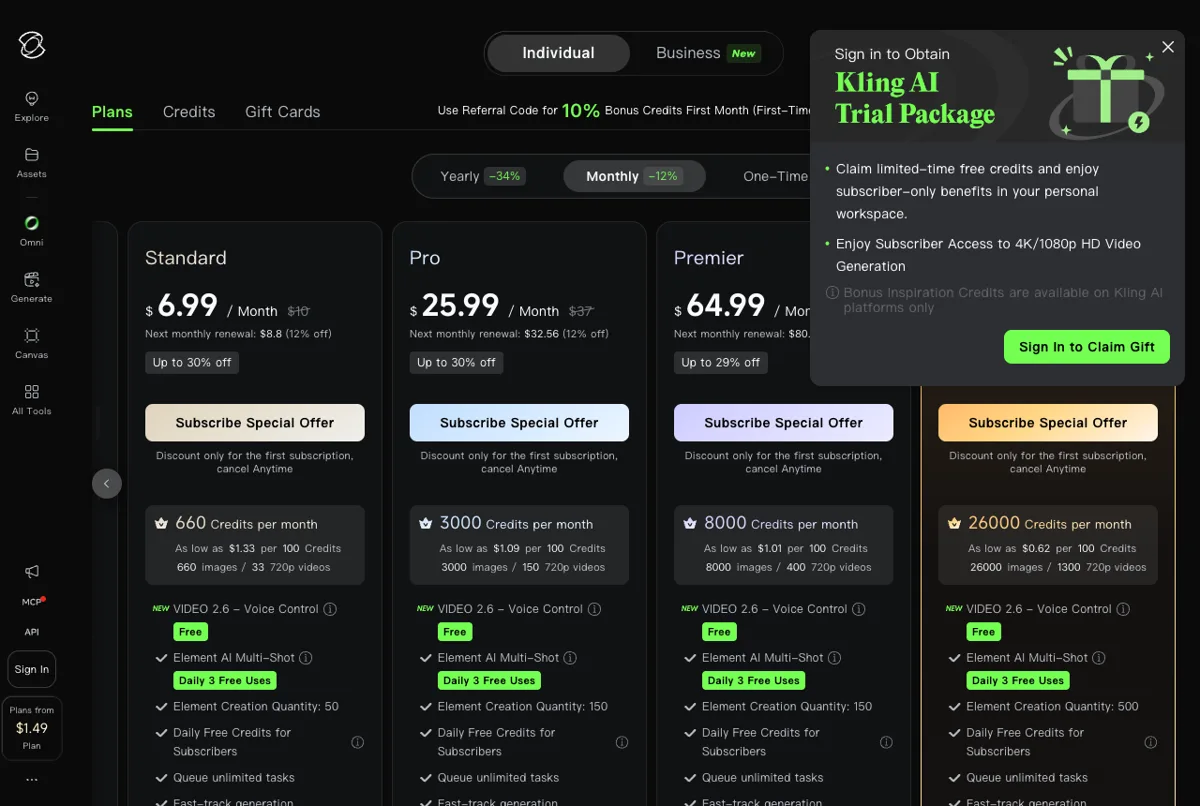Subscribe Special Offer for Standard plan
The image size is (1200, 806).
tap(255, 423)
